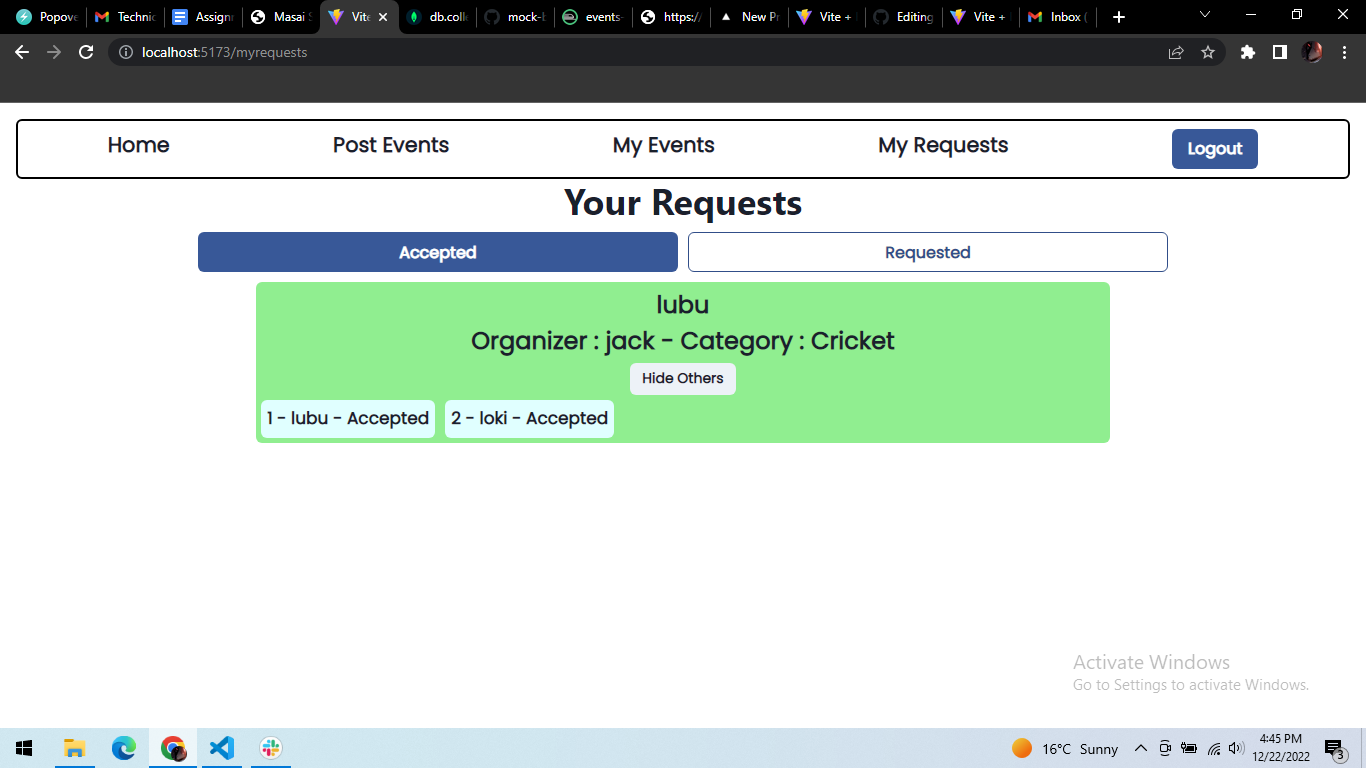
Task: Launch VS Code from the taskbar
Action: point(221,748)
